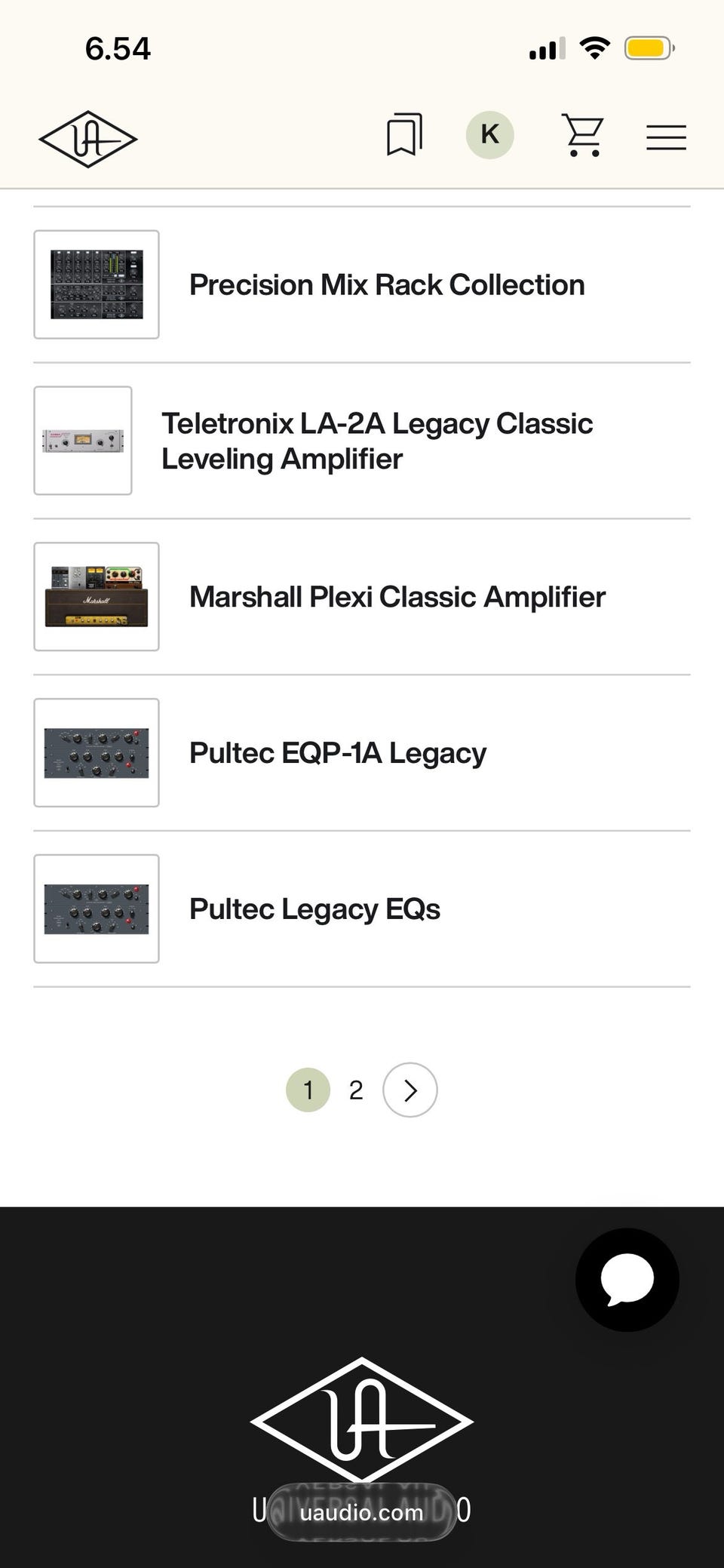Tap the Universal Audio diamond logo in header
Screen dimensions: 724x1568
[88, 139]
